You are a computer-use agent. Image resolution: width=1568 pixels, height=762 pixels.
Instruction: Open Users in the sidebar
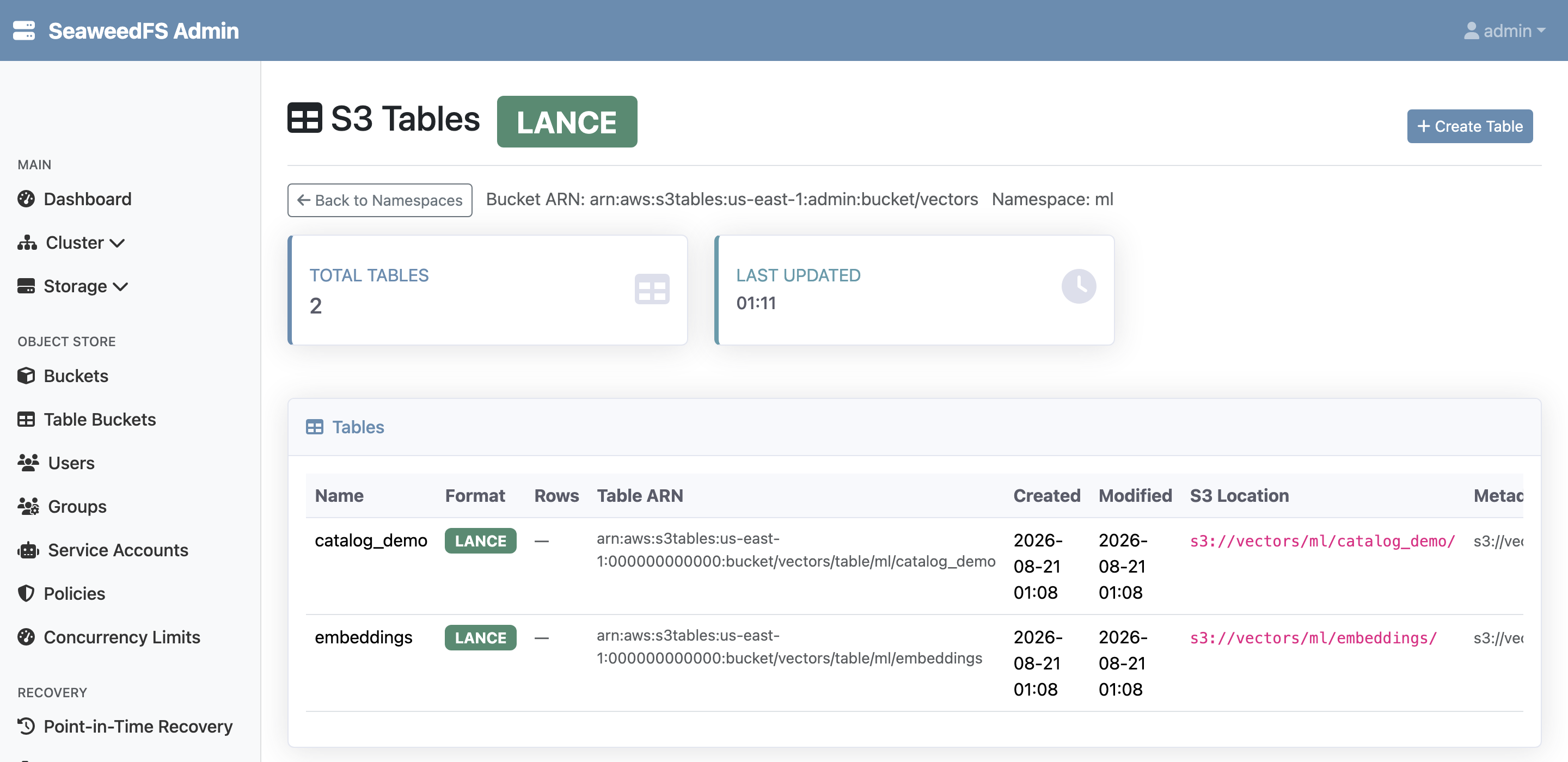[x=71, y=463]
